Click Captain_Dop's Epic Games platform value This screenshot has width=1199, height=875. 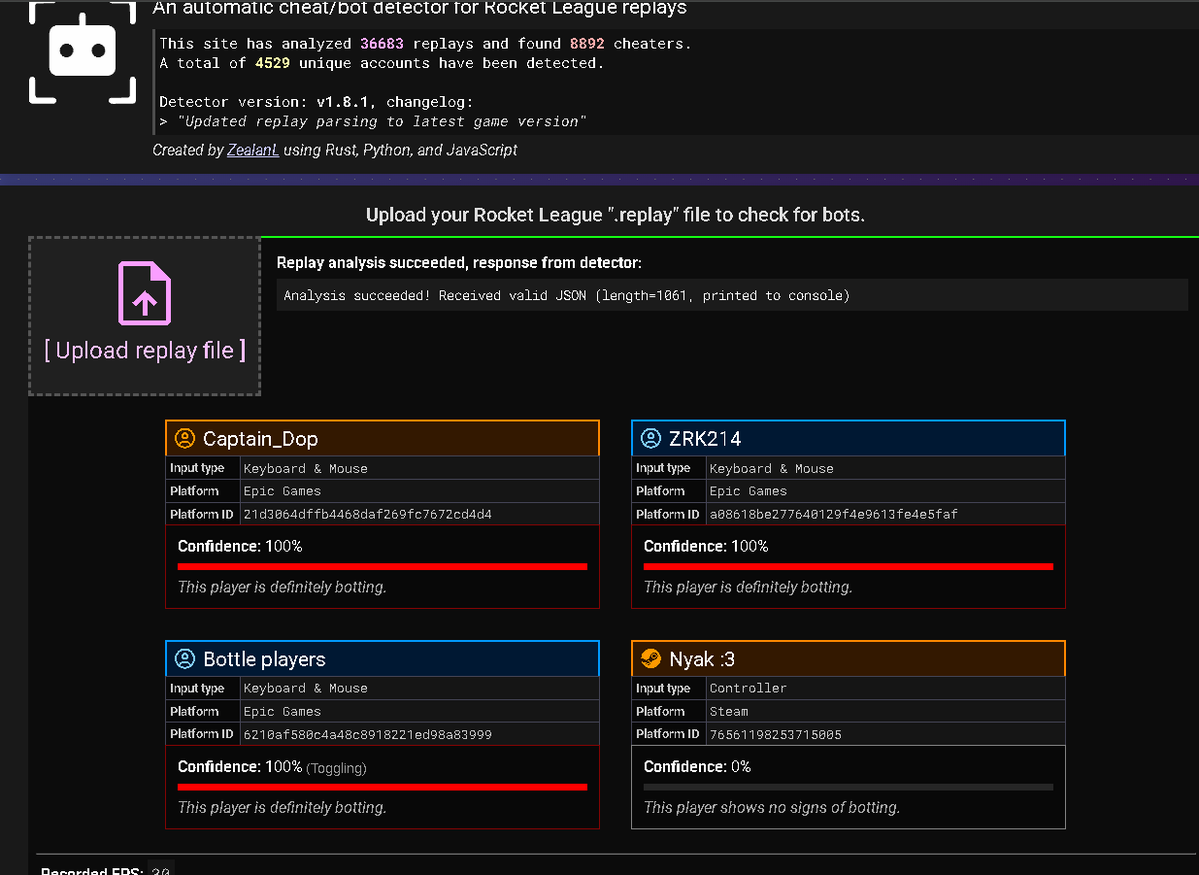coord(282,491)
